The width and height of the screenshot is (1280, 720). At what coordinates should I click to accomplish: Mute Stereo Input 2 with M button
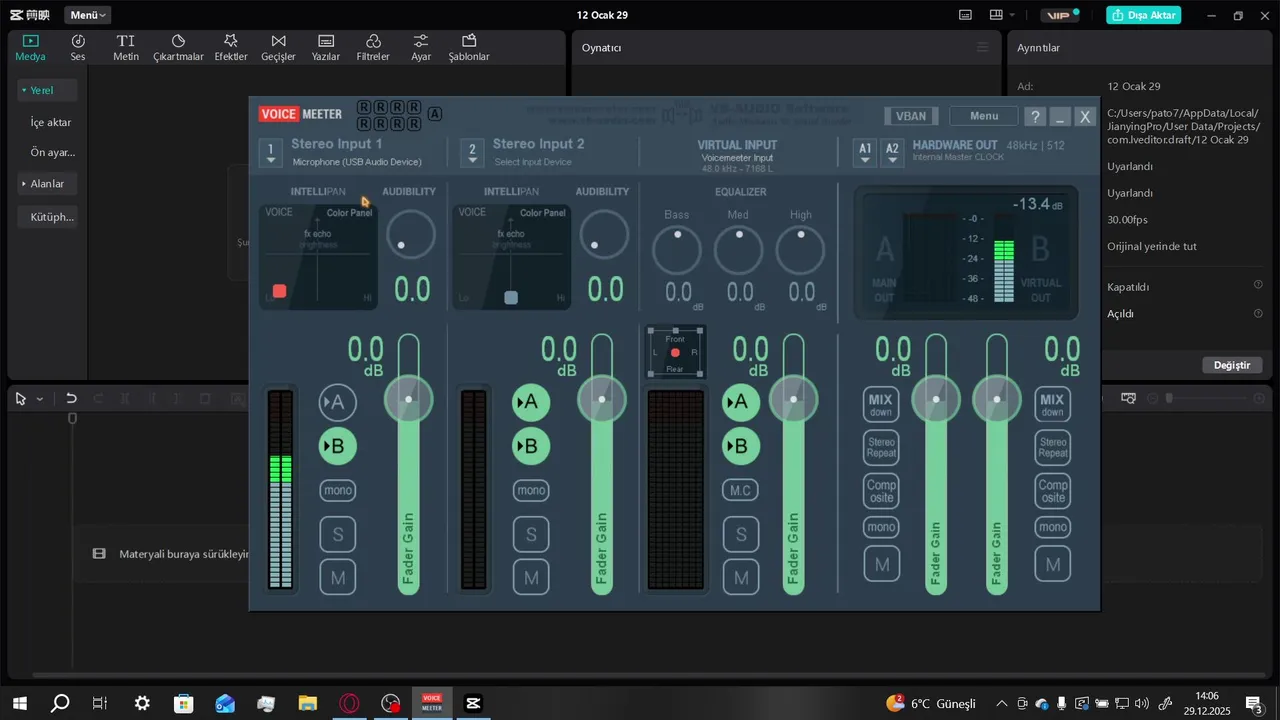(x=531, y=577)
